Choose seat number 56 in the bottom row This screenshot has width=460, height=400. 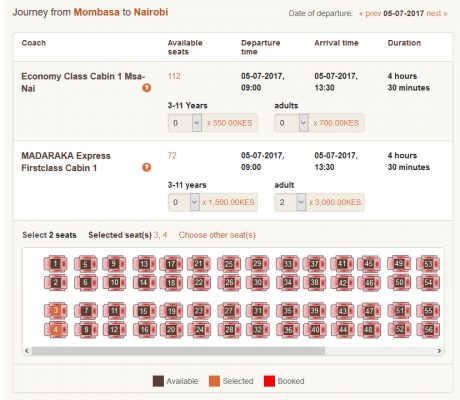[x=428, y=330]
